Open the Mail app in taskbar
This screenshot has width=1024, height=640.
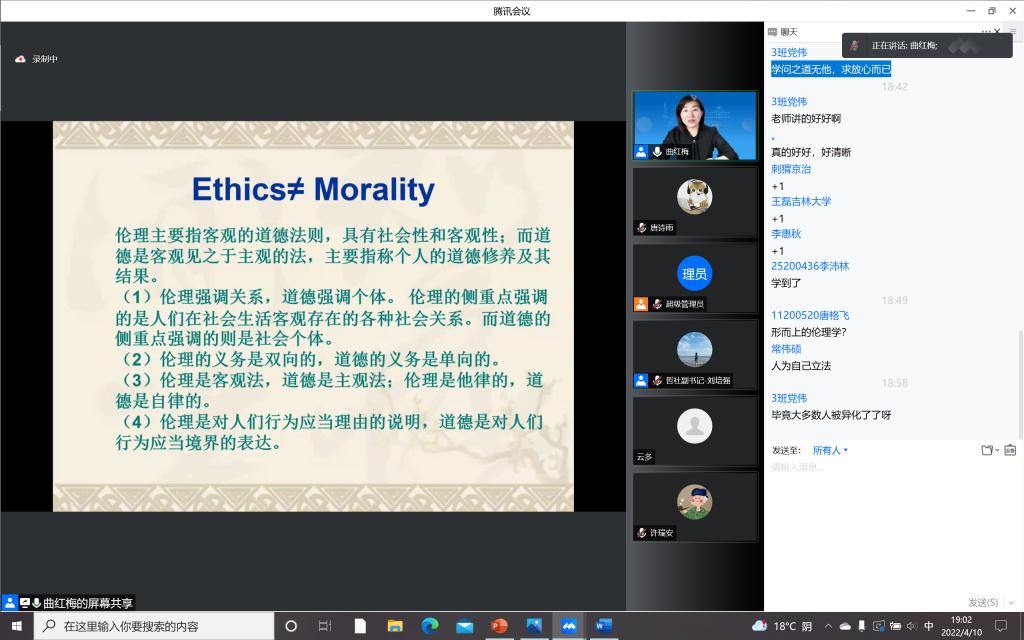tap(464, 626)
